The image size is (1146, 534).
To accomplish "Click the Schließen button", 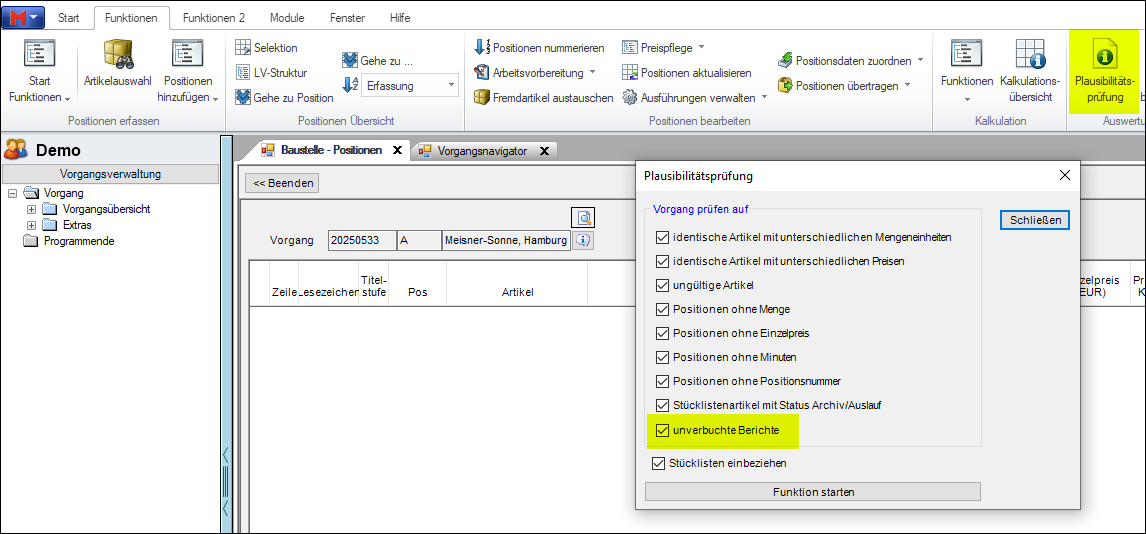I will coord(1034,220).
